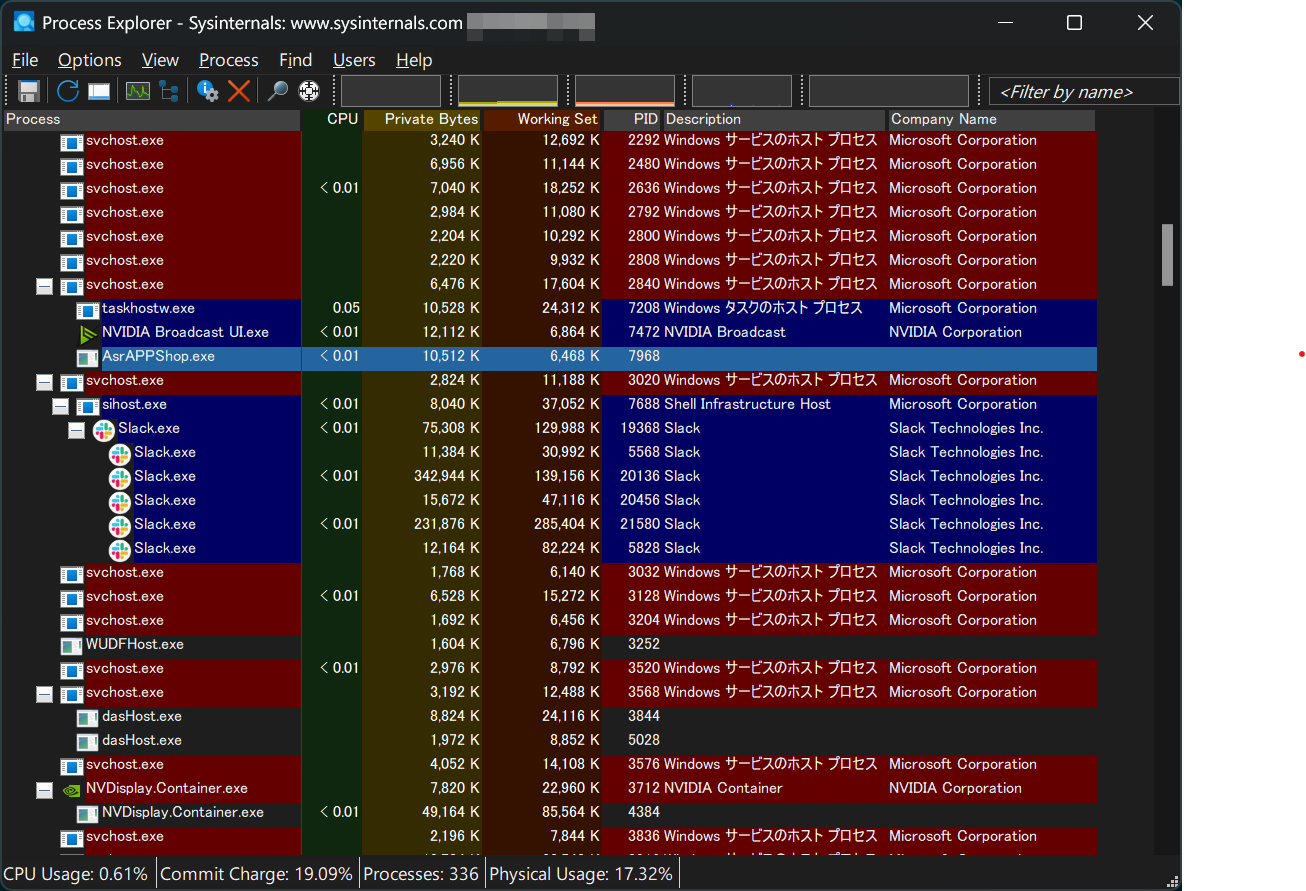1306x891 pixels.
Task: Select the taskhostw.exe process row
Action: click(550, 310)
